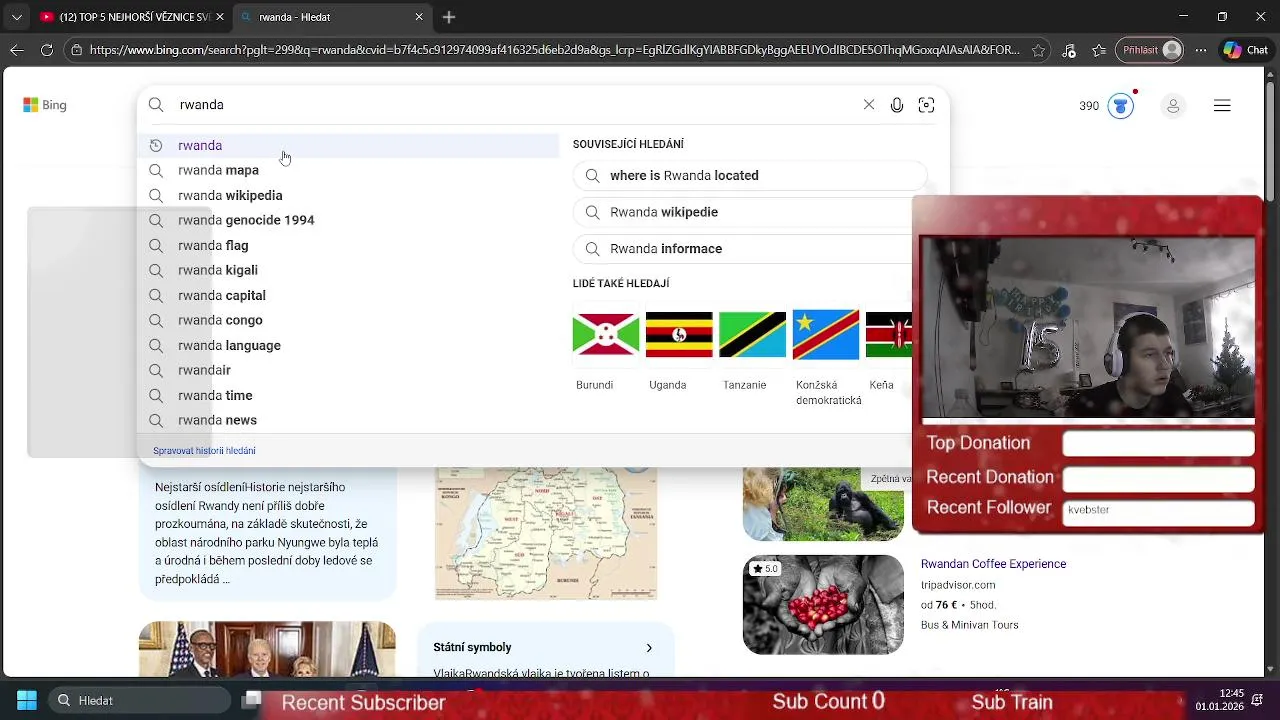1280x720 pixels.
Task: Open the Copilot Chat button
Action: click(x=1245, y=50)
